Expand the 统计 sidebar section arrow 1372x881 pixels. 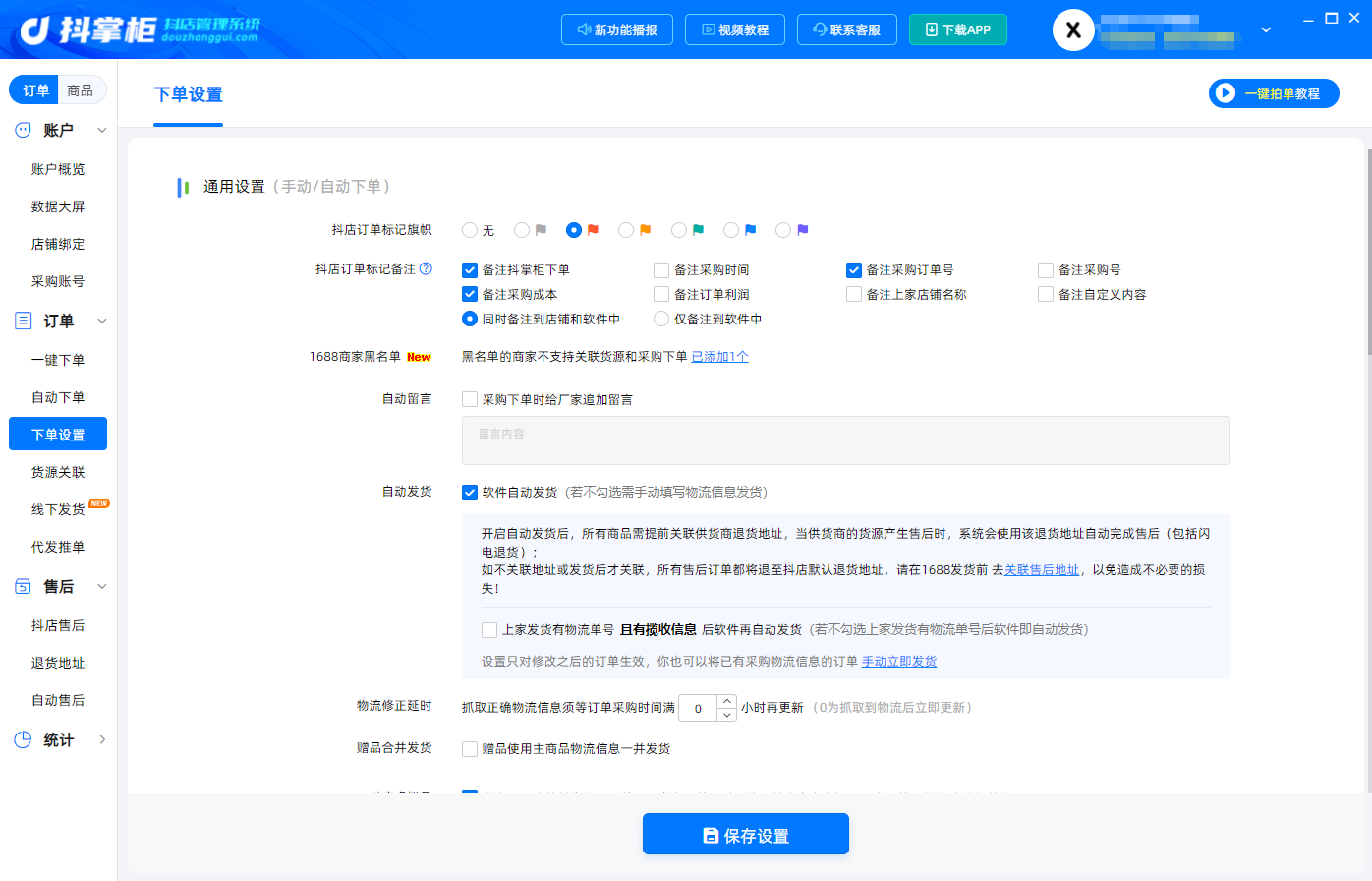[x=102, y=739]
